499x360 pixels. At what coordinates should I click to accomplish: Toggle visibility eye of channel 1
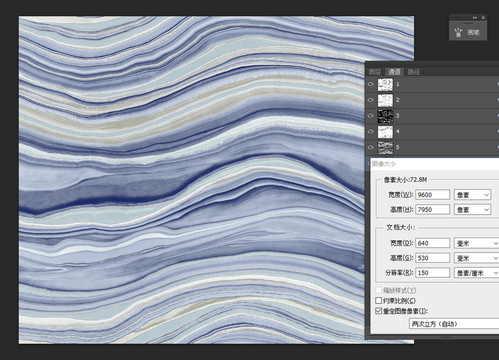(x=371, y=84)
